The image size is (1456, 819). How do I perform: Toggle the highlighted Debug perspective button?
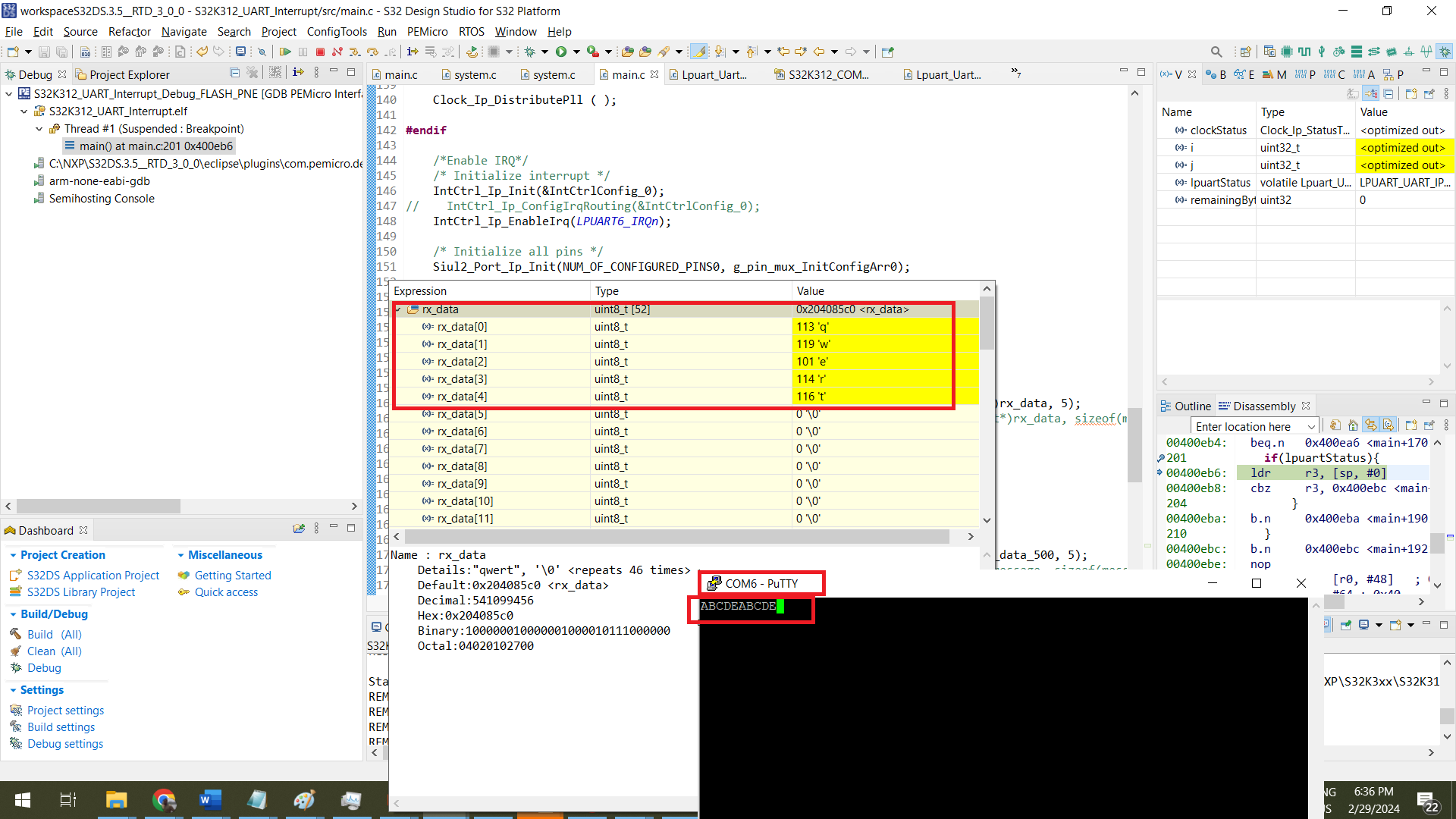pos(1444,52)
